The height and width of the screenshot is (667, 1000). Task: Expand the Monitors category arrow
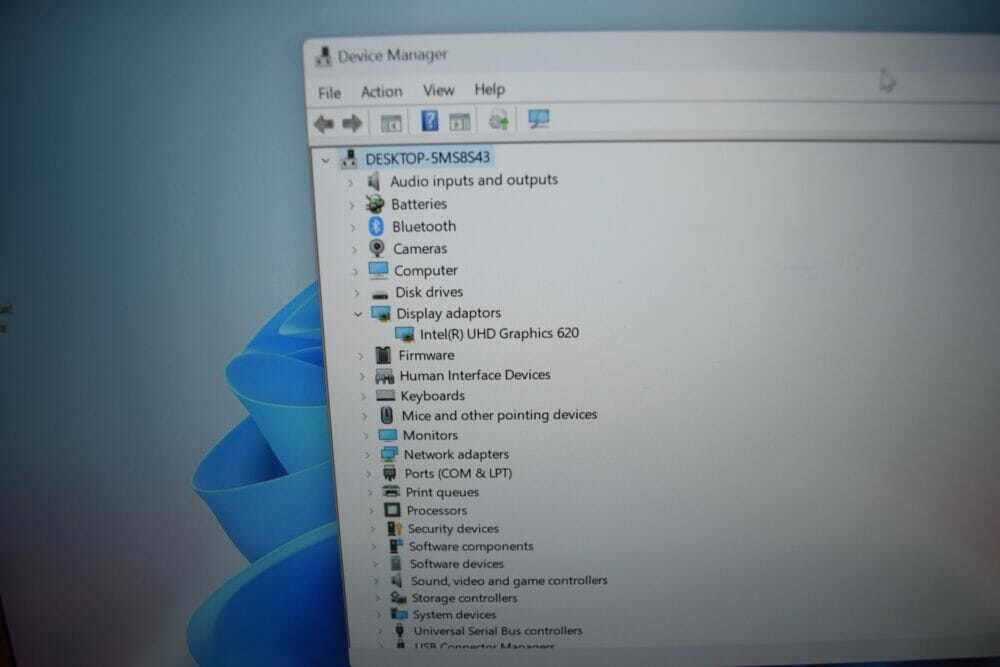click(366, 436)
